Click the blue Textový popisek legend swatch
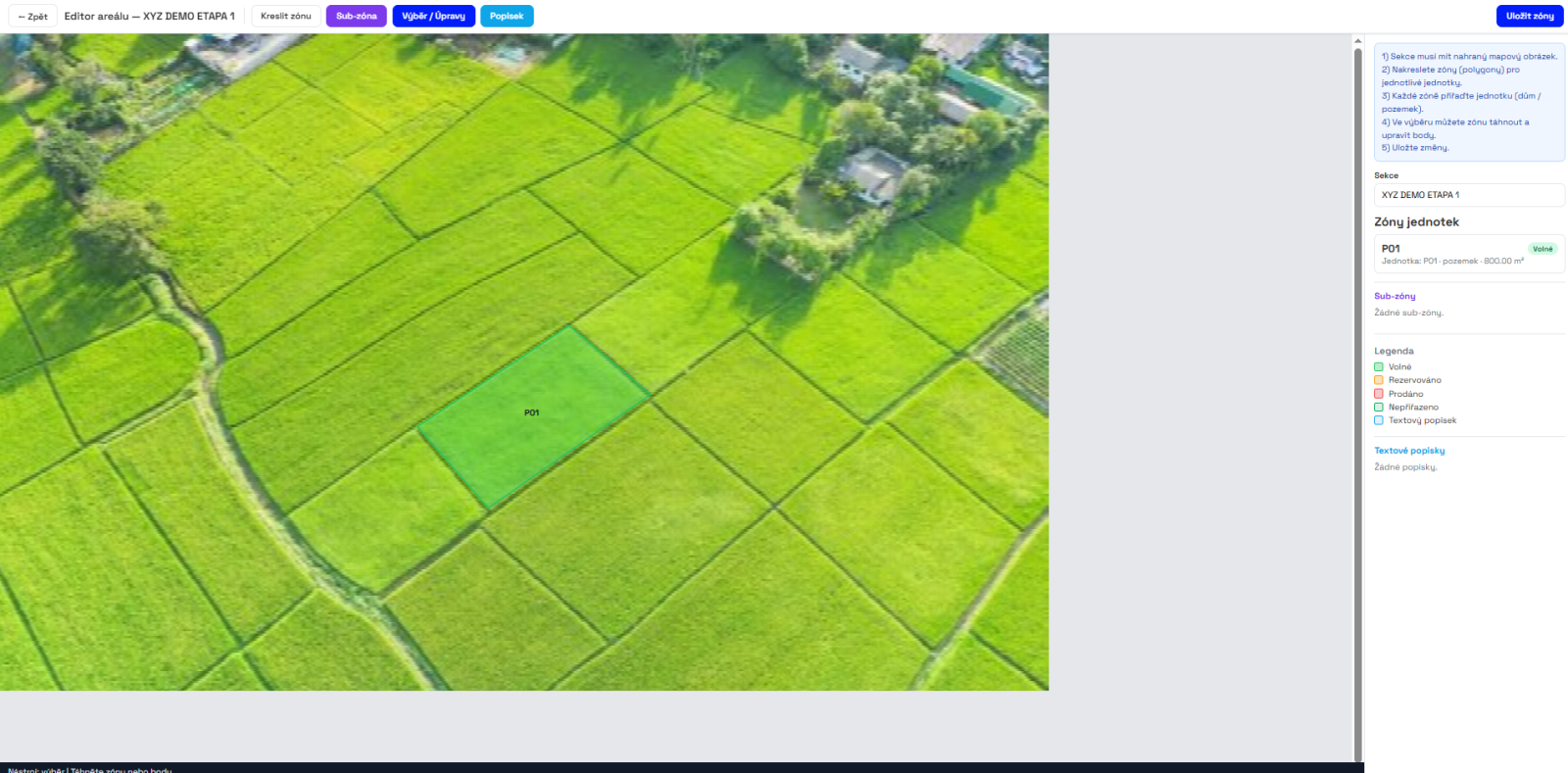The width and height of the screenshot is (1568, 773). 1379,420
